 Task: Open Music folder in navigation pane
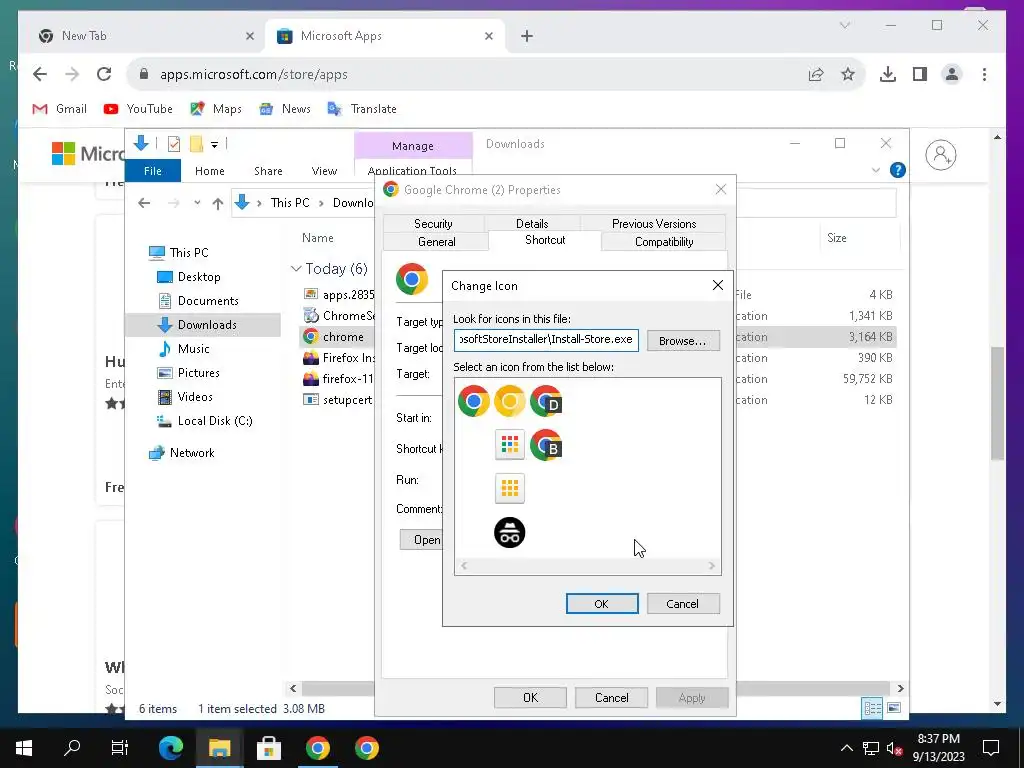[193, 349]
